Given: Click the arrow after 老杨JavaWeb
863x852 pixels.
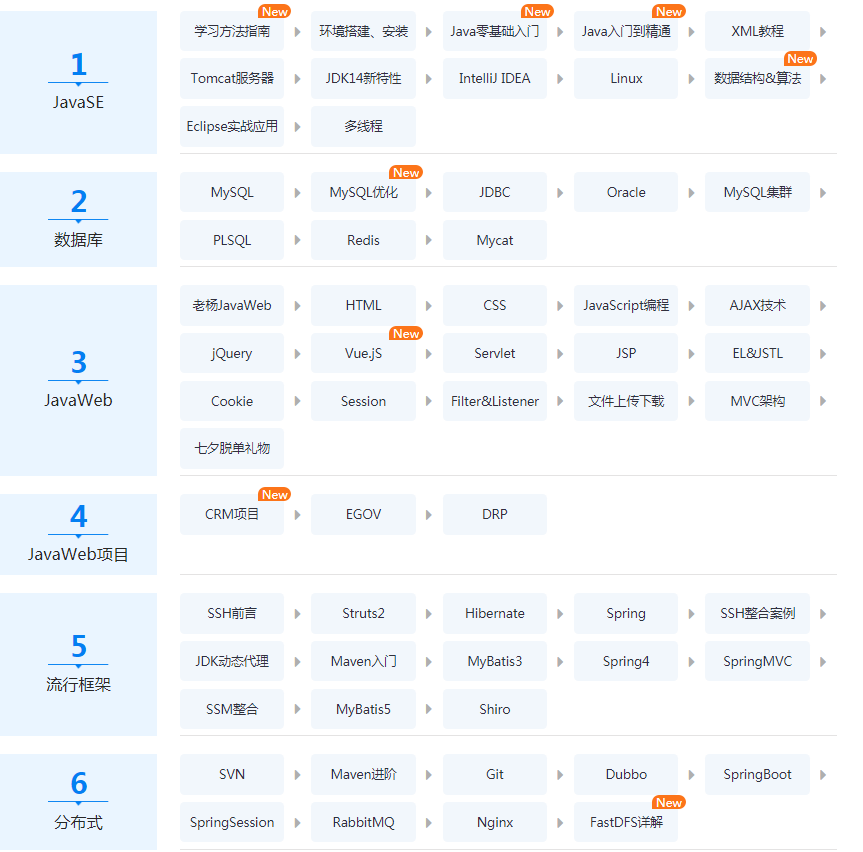Looking at the screenshot, I should pos(297,306).
